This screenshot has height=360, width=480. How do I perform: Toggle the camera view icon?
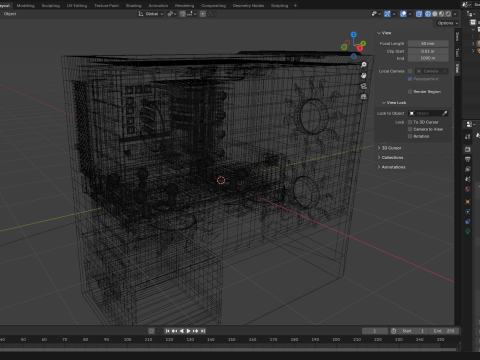tap(364, 86)
